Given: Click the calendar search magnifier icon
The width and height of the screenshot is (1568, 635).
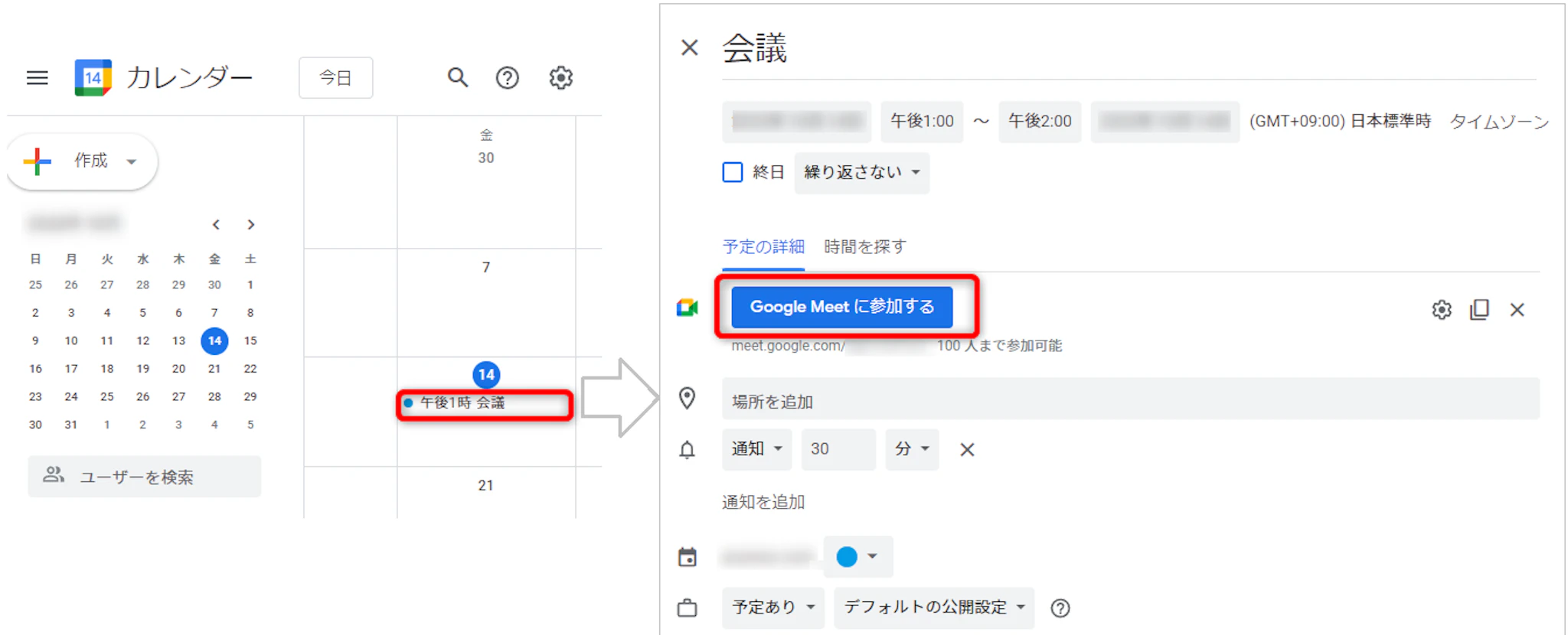Looking at the screenshot, I should [x=457, y=78].
